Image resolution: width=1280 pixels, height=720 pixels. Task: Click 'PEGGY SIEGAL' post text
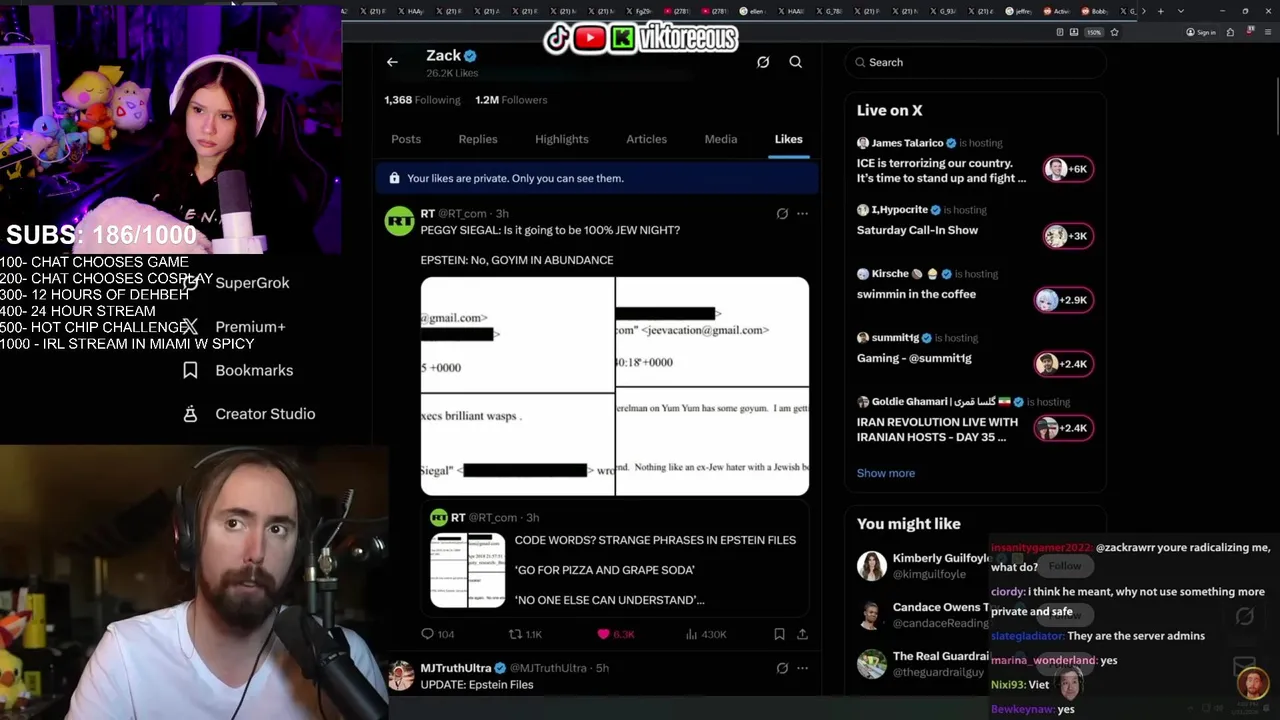pos(550,230)
